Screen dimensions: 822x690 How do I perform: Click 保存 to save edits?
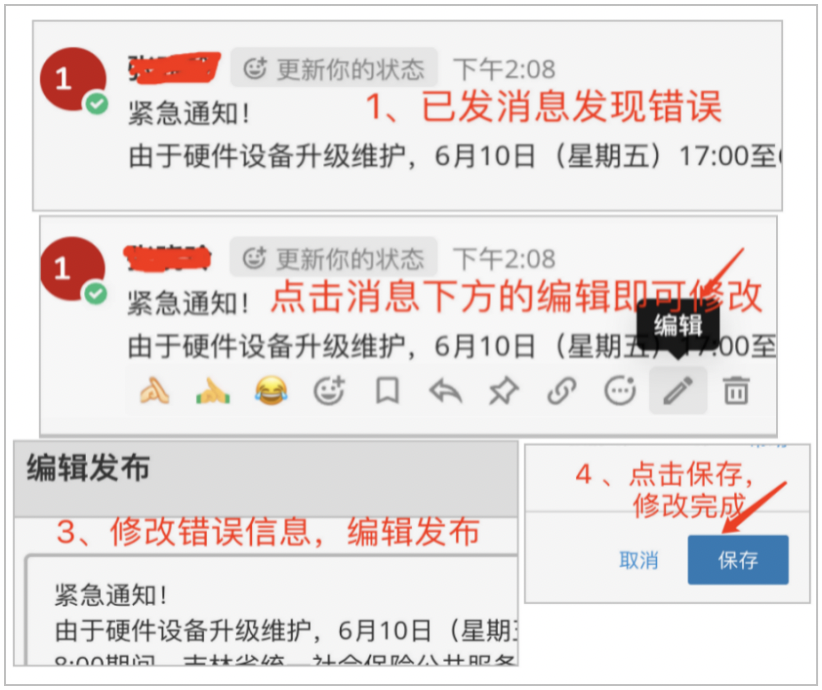(x=738, y=560)
